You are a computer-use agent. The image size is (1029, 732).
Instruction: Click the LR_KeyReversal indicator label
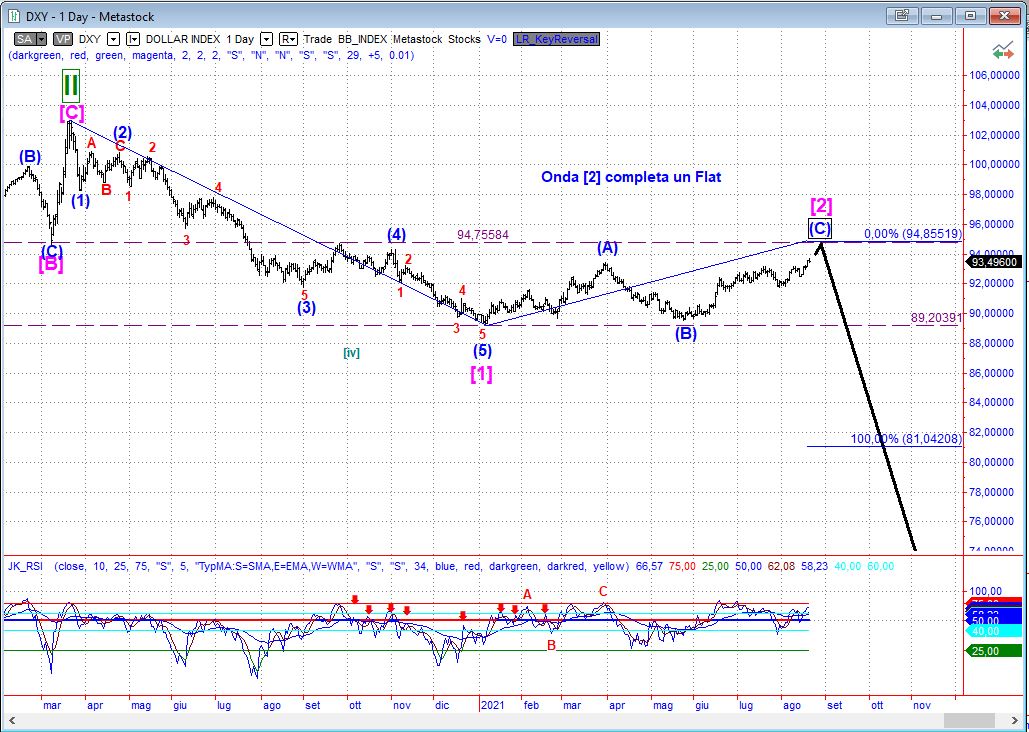[557, 38]
